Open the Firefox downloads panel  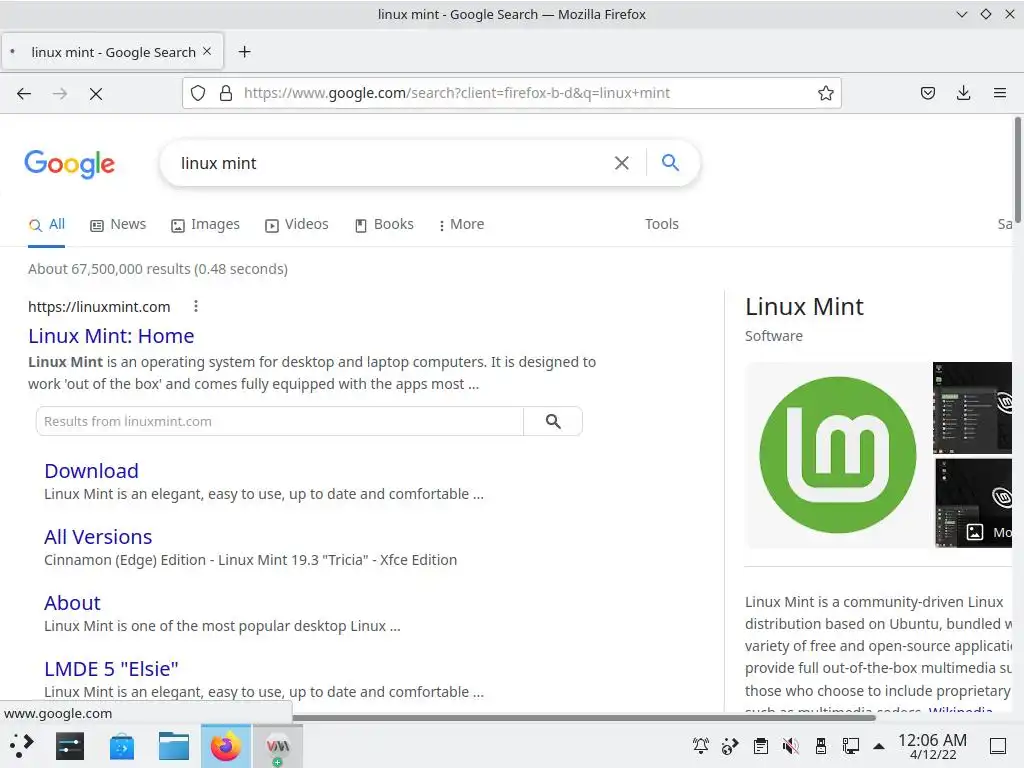963,93
